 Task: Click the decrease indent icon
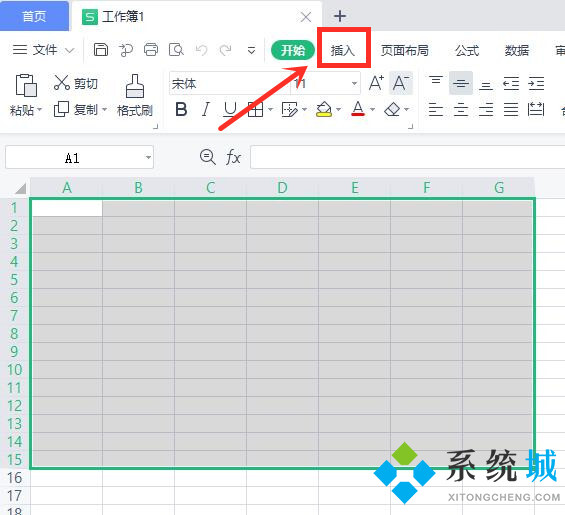click(511, 83)
